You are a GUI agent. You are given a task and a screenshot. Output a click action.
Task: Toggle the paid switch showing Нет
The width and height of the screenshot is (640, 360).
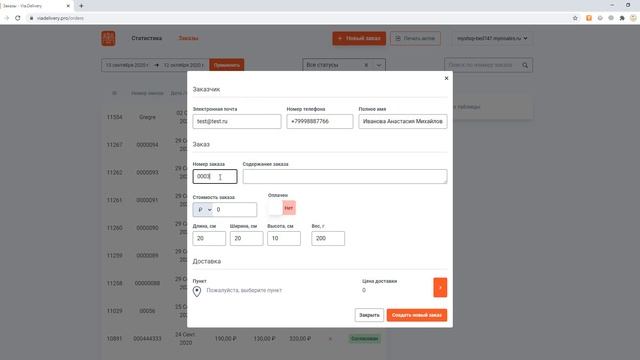pos(282,208)
